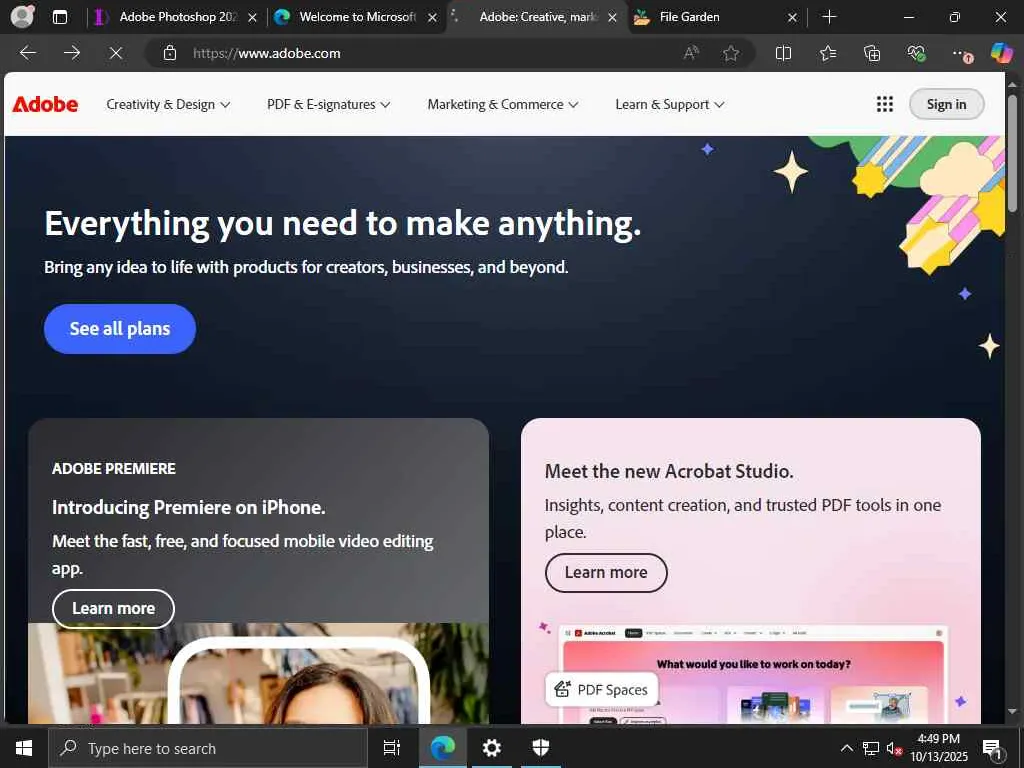Close the Adobe Photoshop tab

(x=253, y=18)
